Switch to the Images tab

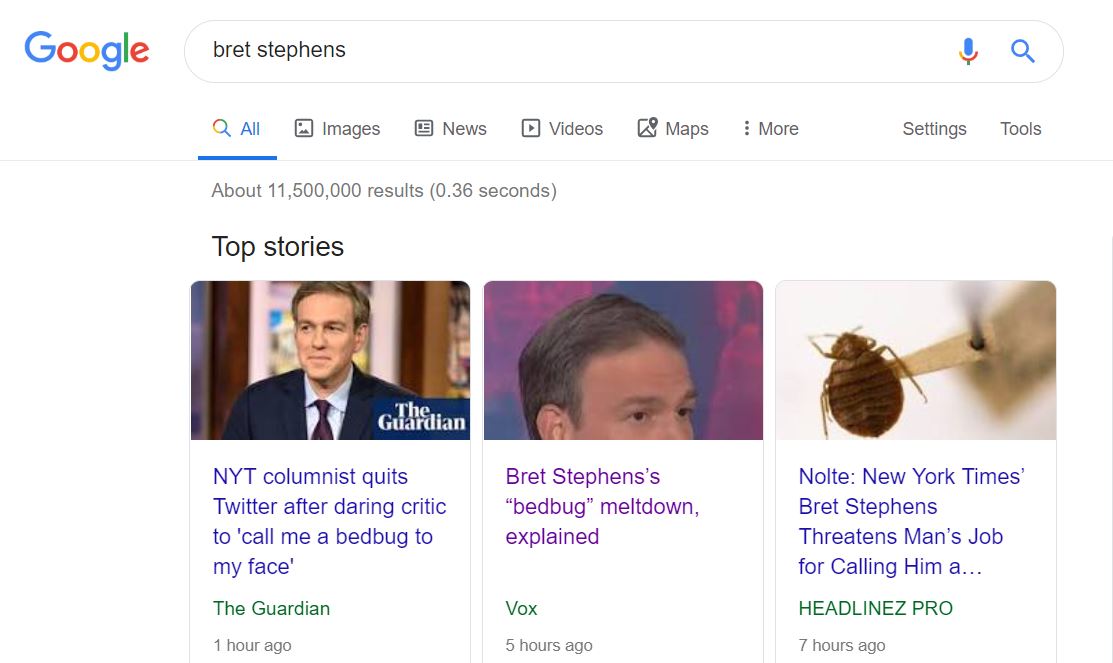click(x=337, y=128)
